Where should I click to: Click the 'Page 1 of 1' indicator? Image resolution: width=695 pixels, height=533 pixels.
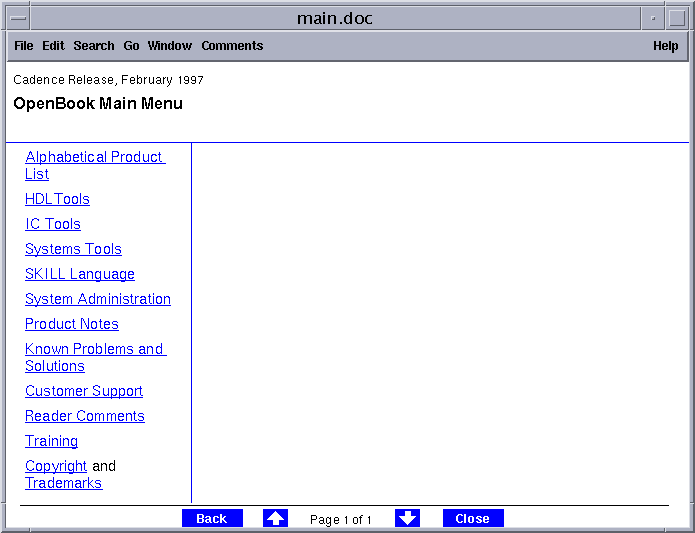341,519
